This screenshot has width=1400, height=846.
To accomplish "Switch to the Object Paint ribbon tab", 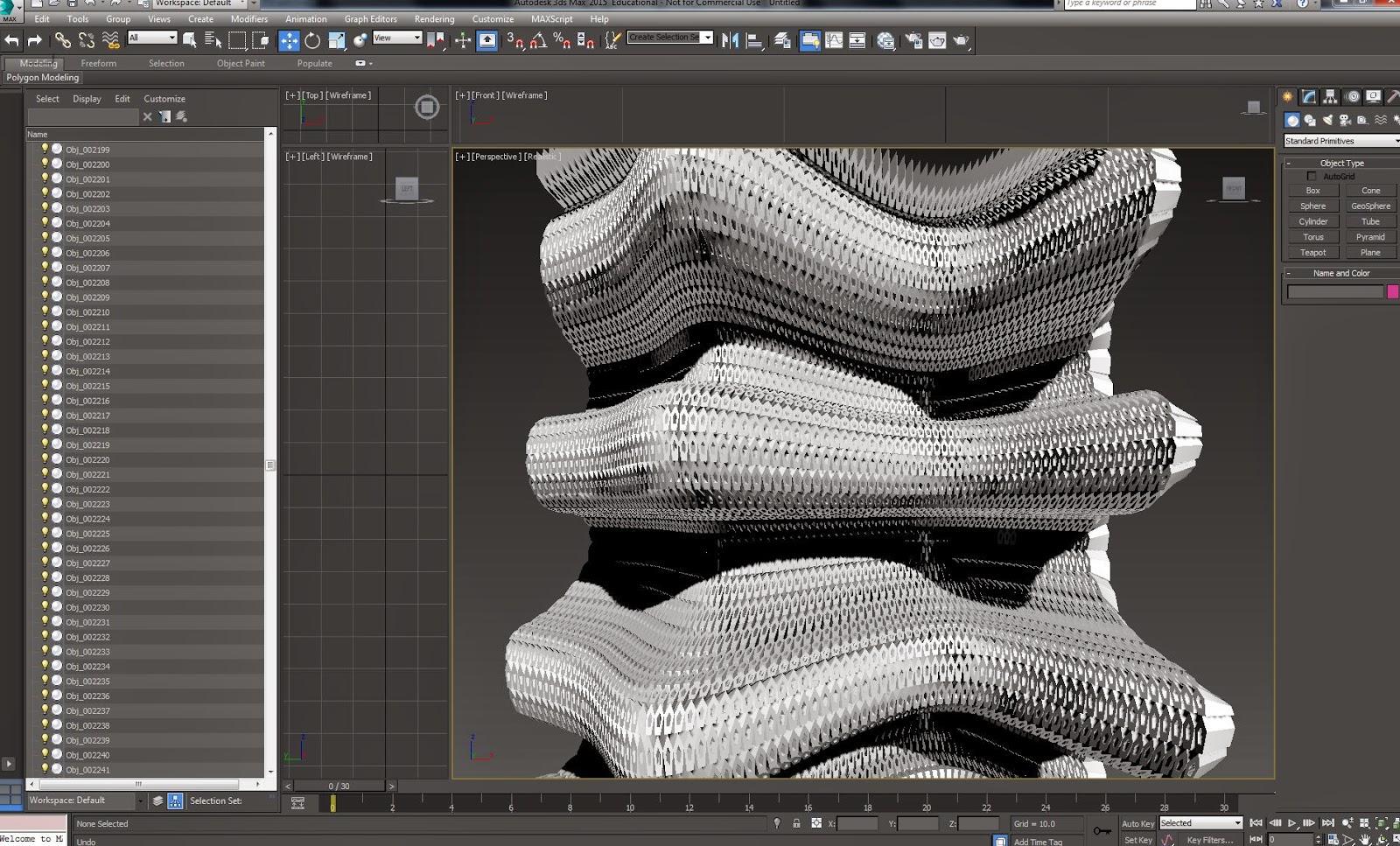I will 241,63.
